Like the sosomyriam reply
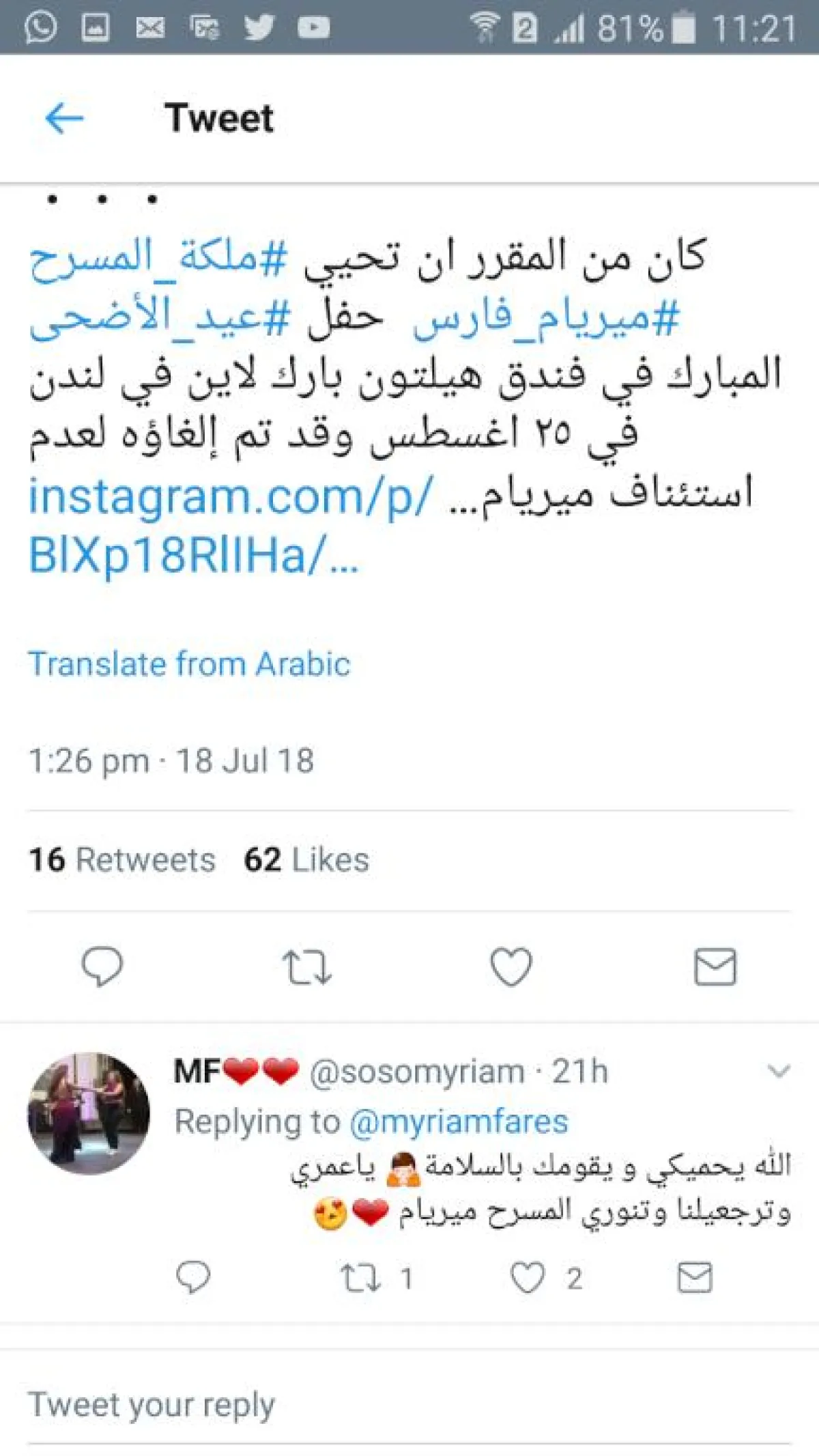Screen dimensions: 819x1456 pyautogui.click(x=528, y=1278)
